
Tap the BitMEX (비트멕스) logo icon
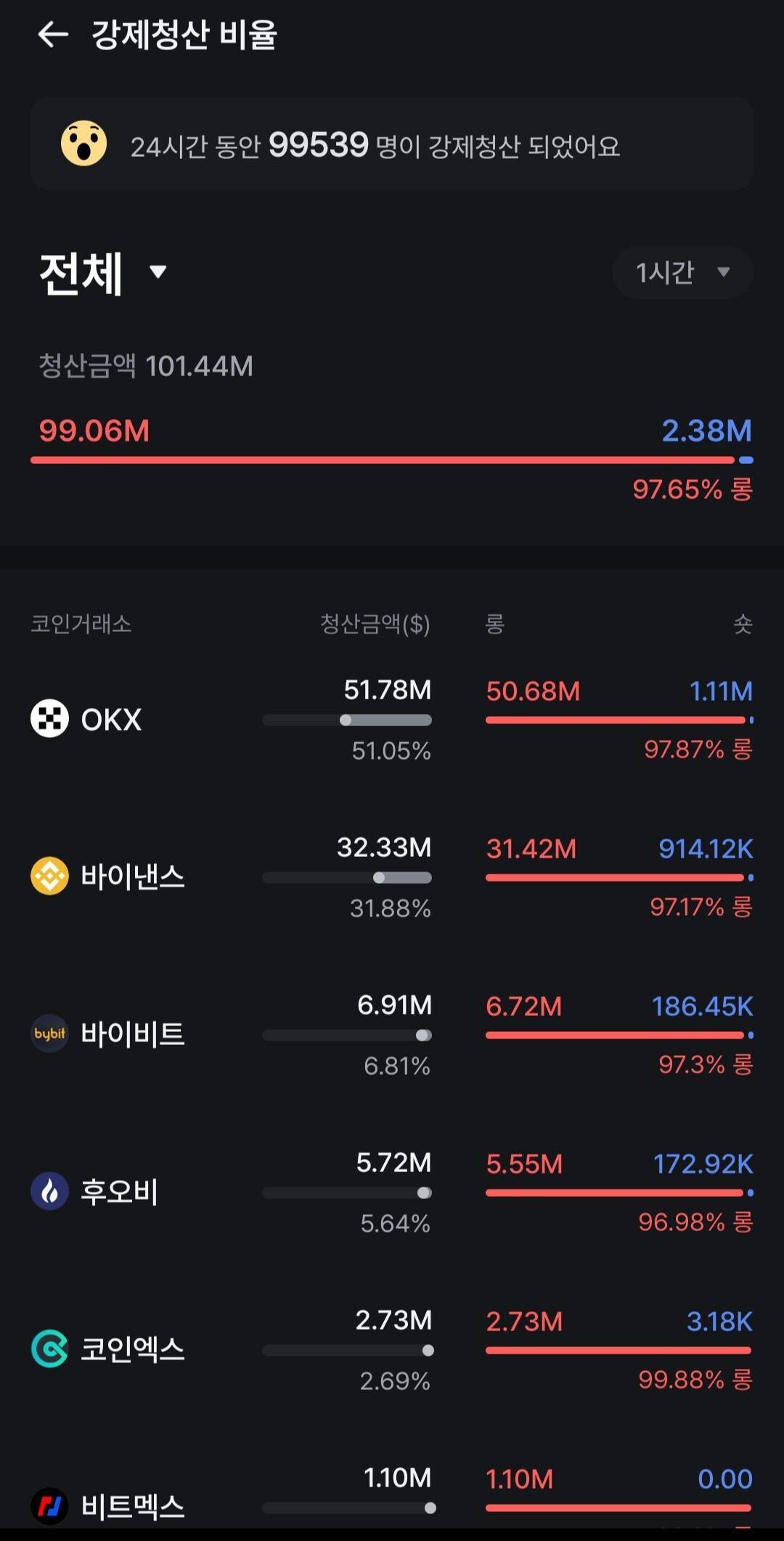49,1505
